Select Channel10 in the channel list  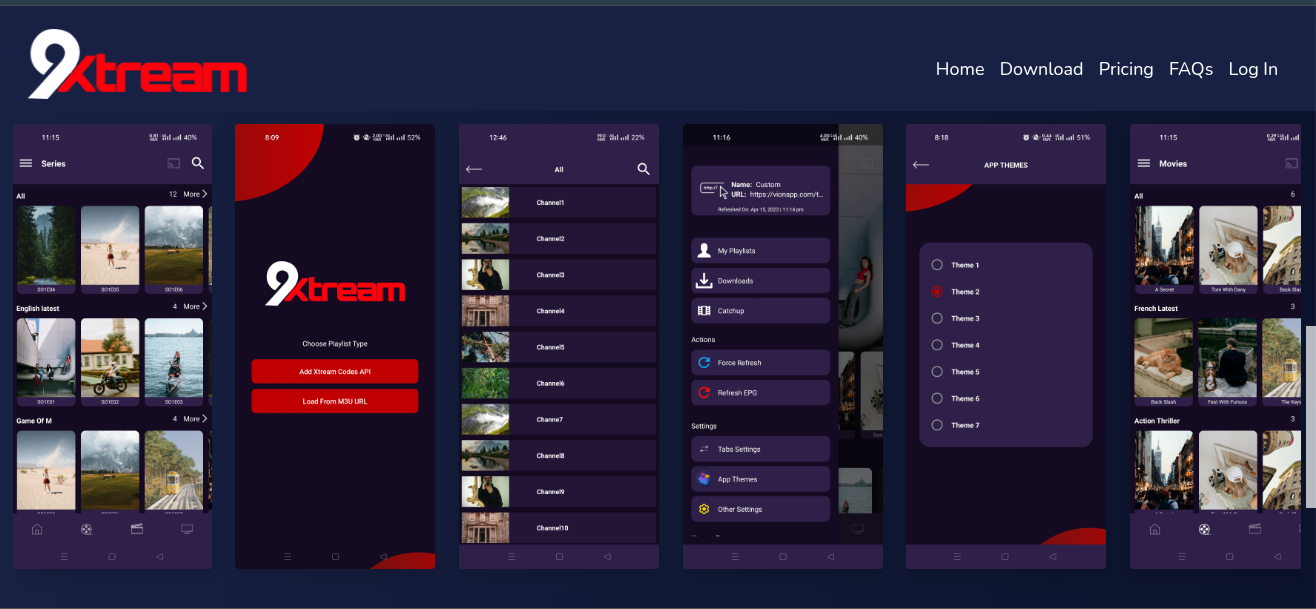coord(558,527)
